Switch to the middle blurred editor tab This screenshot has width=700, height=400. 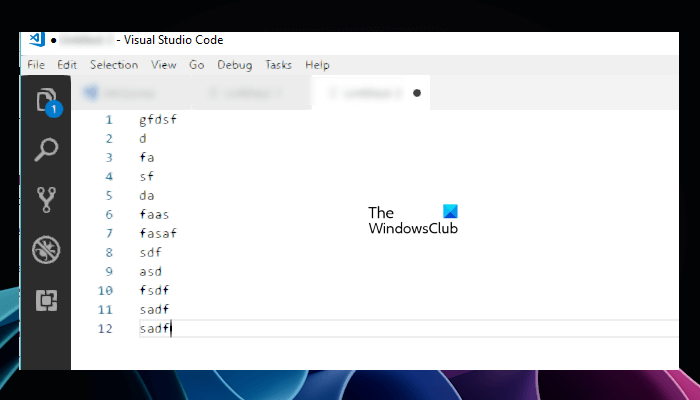[x=251, y=93]
